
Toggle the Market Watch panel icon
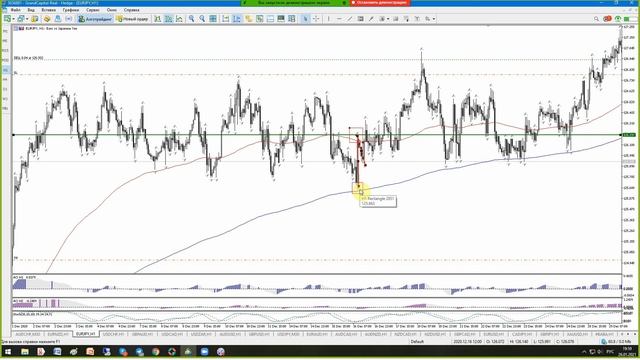(x=35, y=19)
